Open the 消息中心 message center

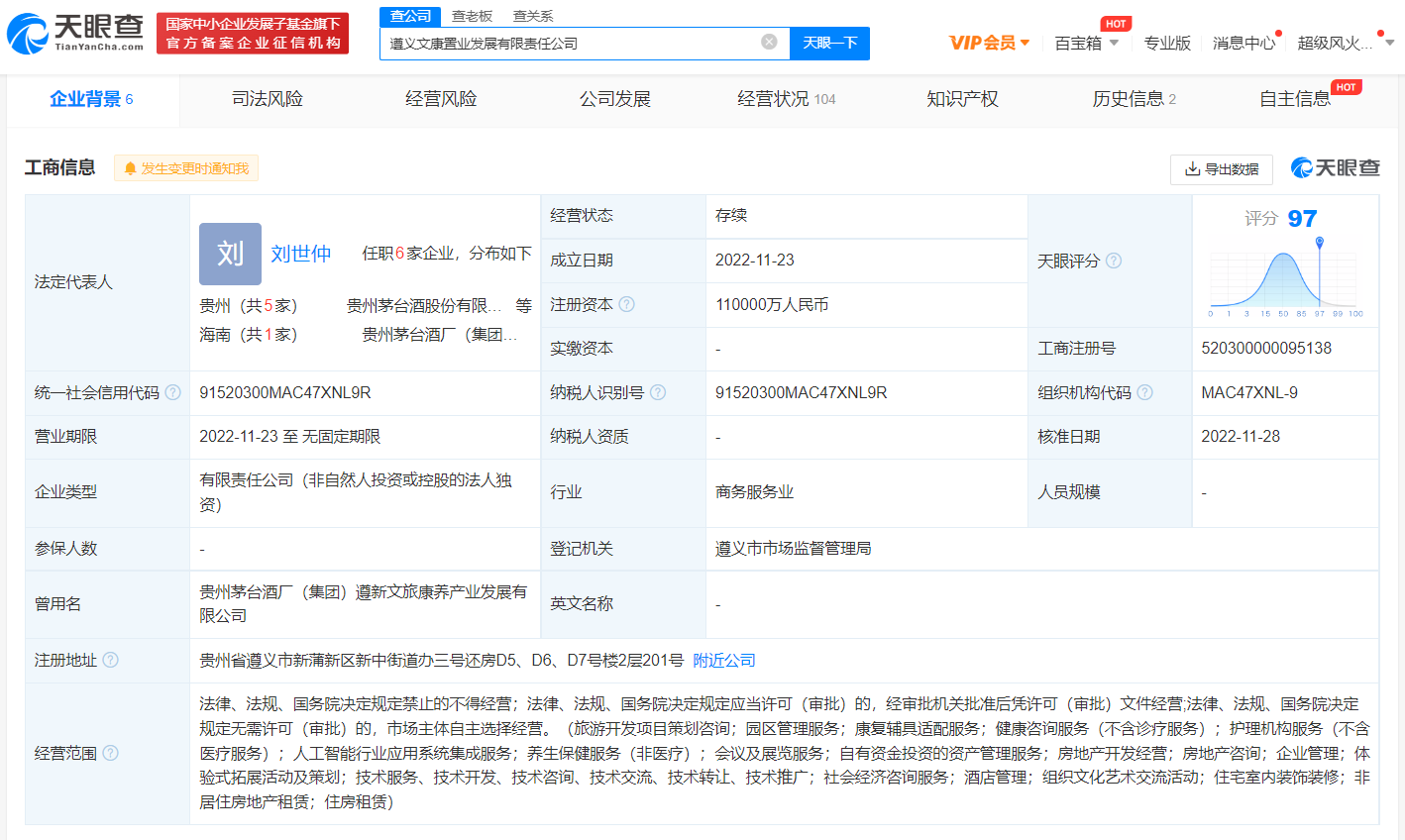click(1244, 43)
